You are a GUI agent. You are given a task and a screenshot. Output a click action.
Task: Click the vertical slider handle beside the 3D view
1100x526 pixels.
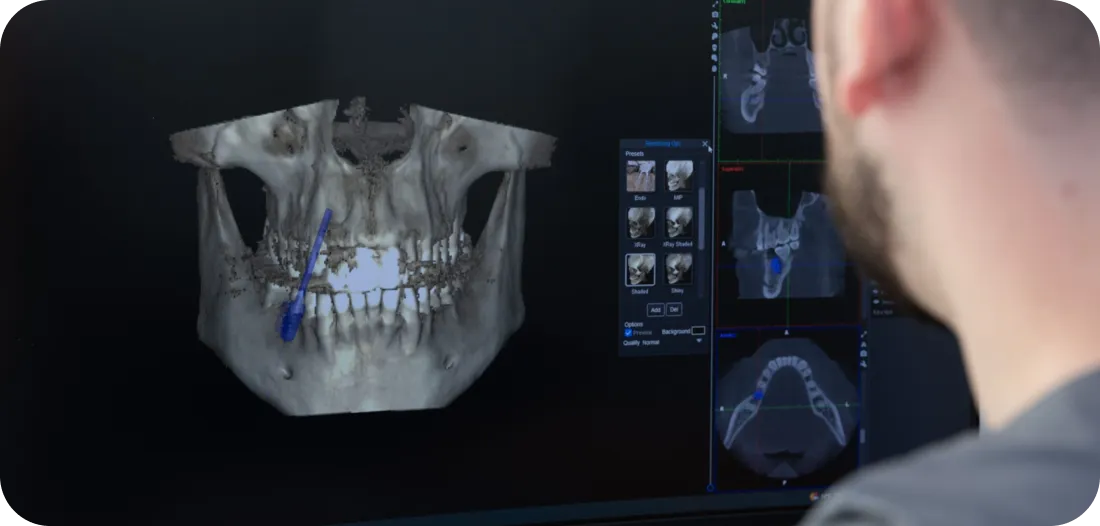[x=711, y=488]
